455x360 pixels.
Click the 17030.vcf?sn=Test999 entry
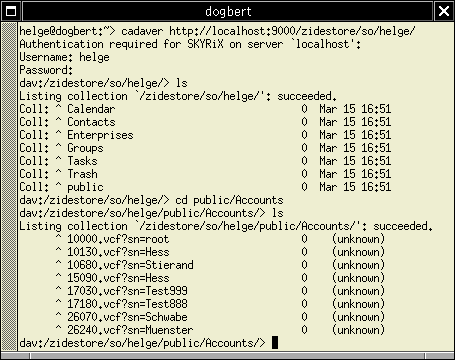(127, 291)
